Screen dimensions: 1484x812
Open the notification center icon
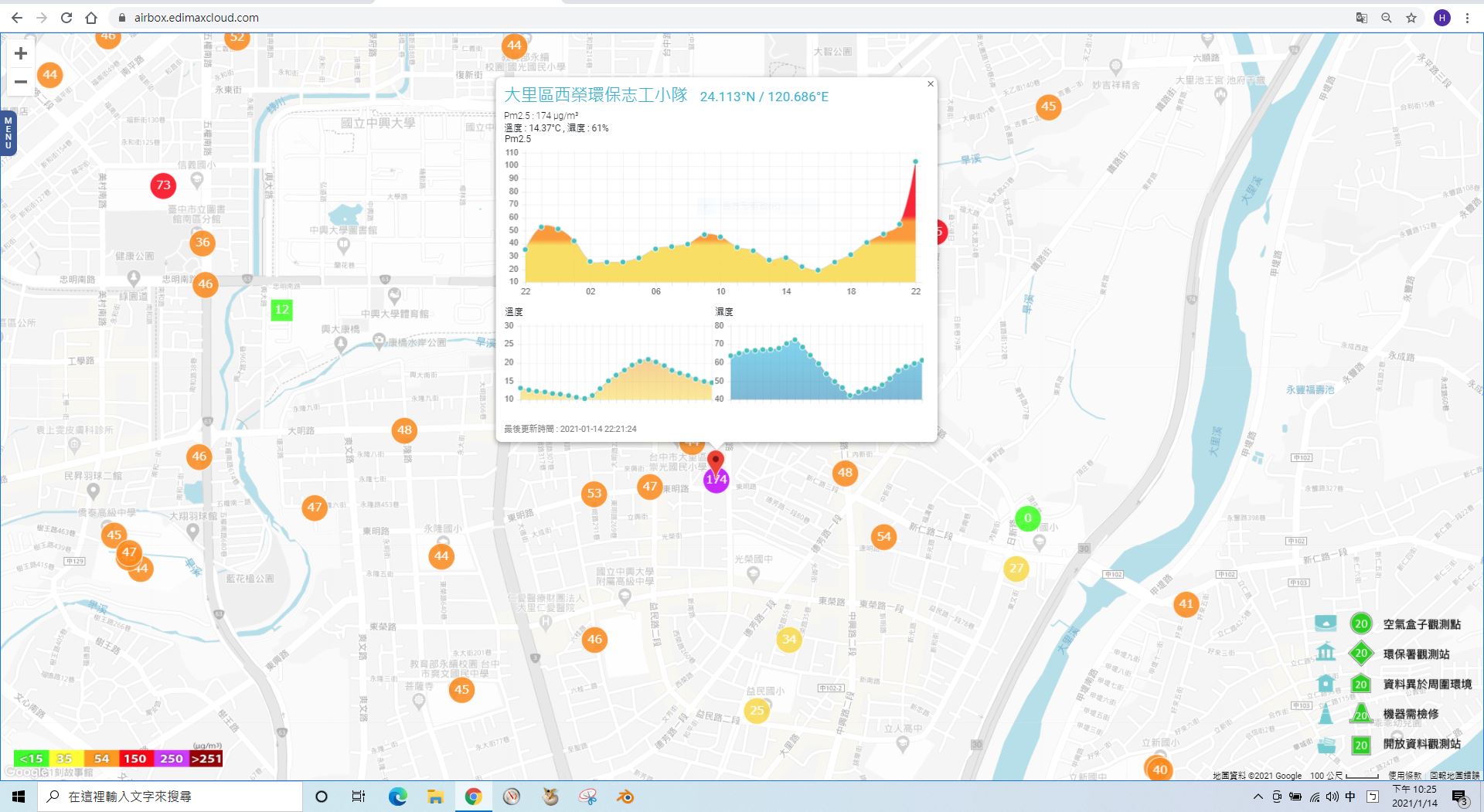1459,797
